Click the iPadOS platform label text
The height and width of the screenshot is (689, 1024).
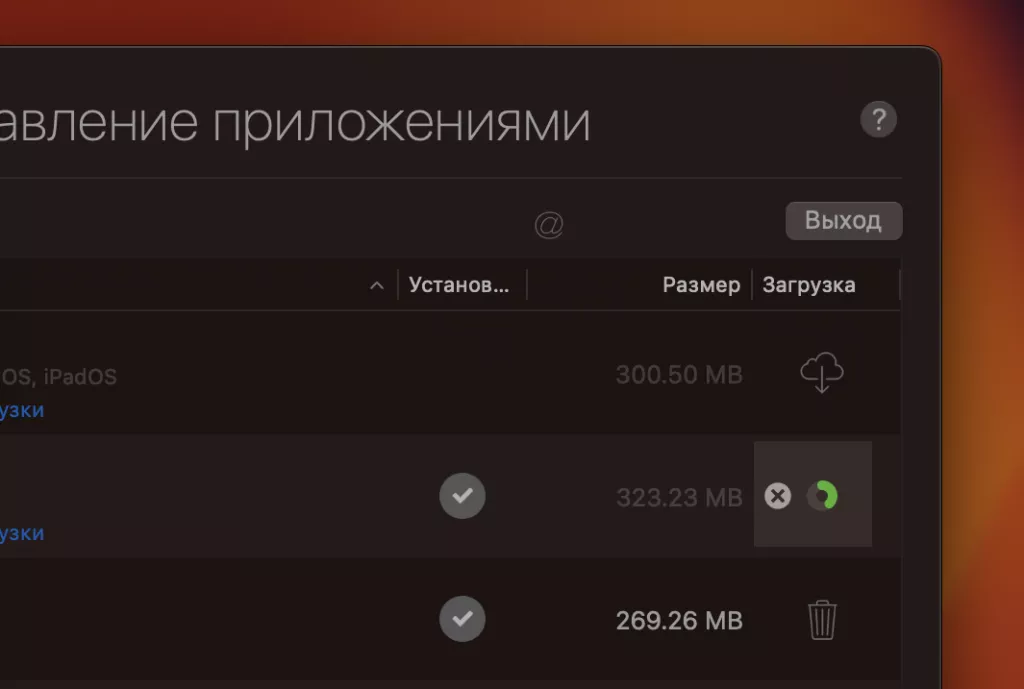pos(80,377)
